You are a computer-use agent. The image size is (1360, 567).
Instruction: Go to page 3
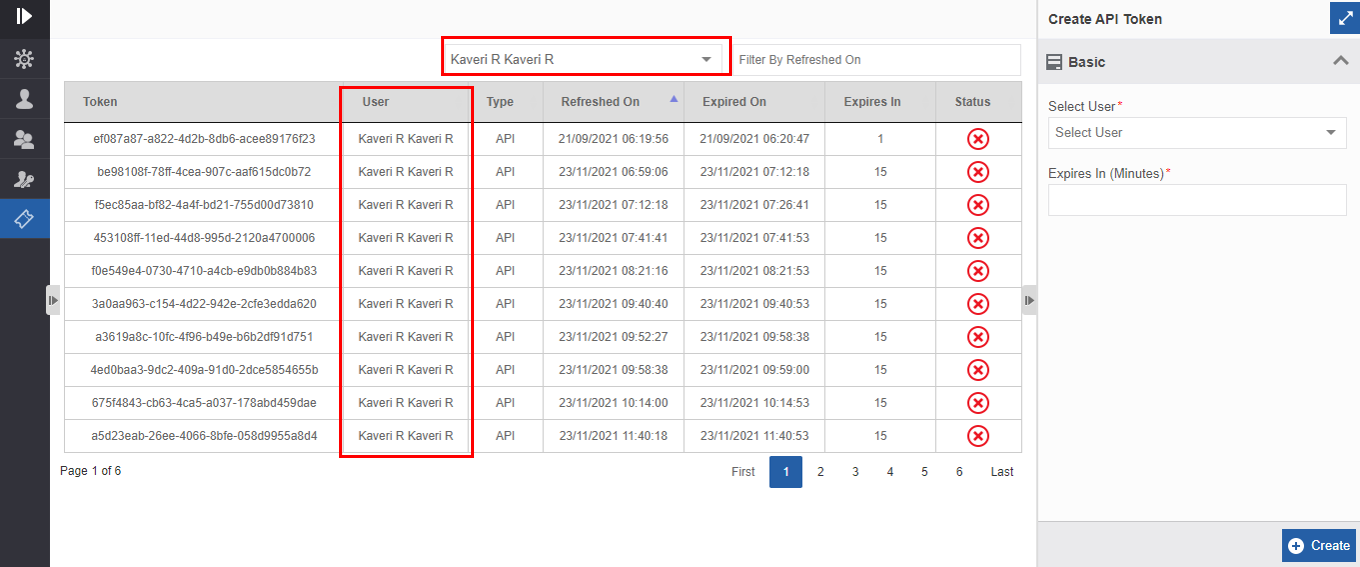point(855,472)
